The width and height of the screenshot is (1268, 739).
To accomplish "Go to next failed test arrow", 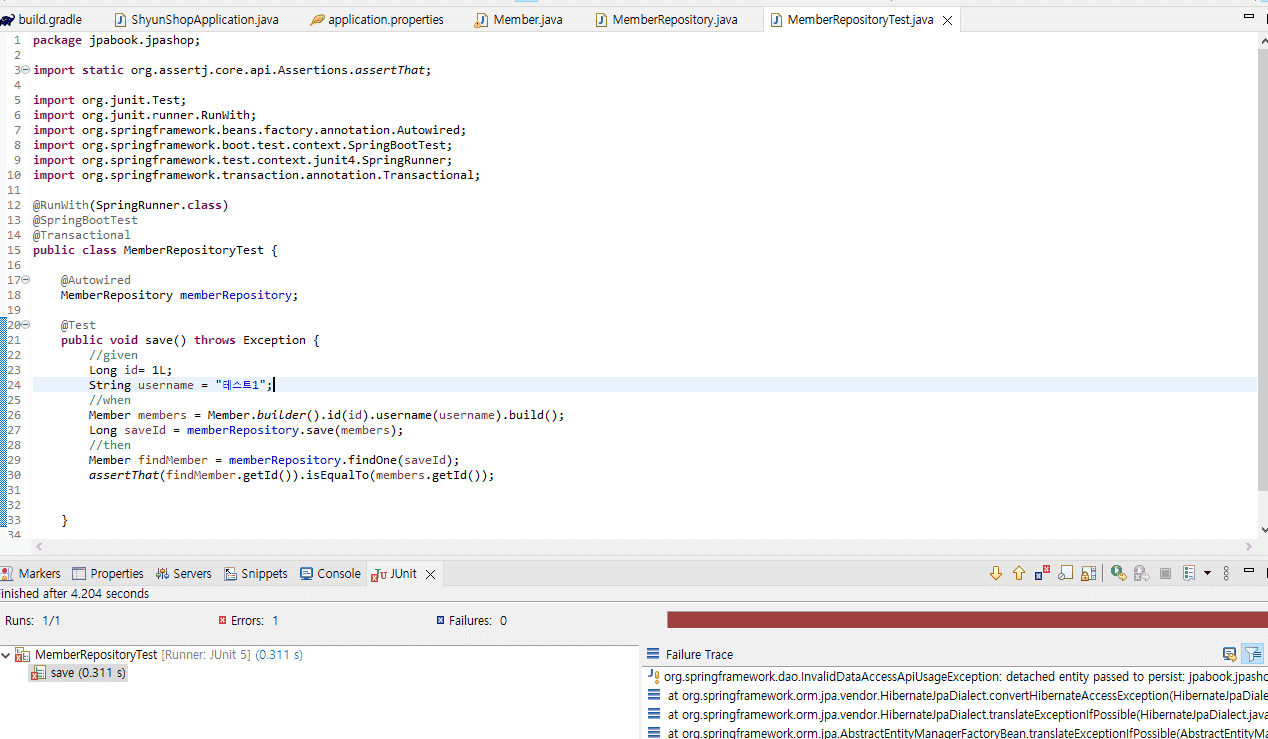I will (x=995, y=573).
